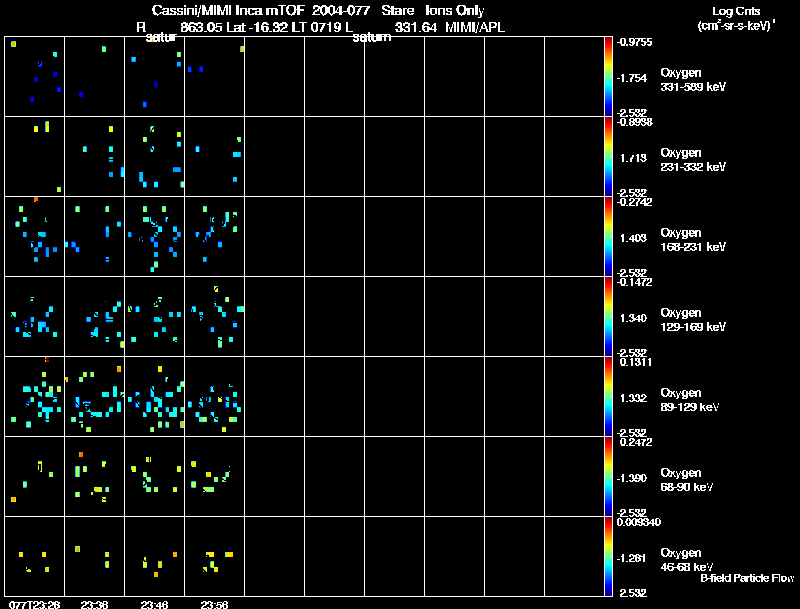Open the 231-332 keV image panel at 23:56
800x609 pixels.
[x=214, y=157]
